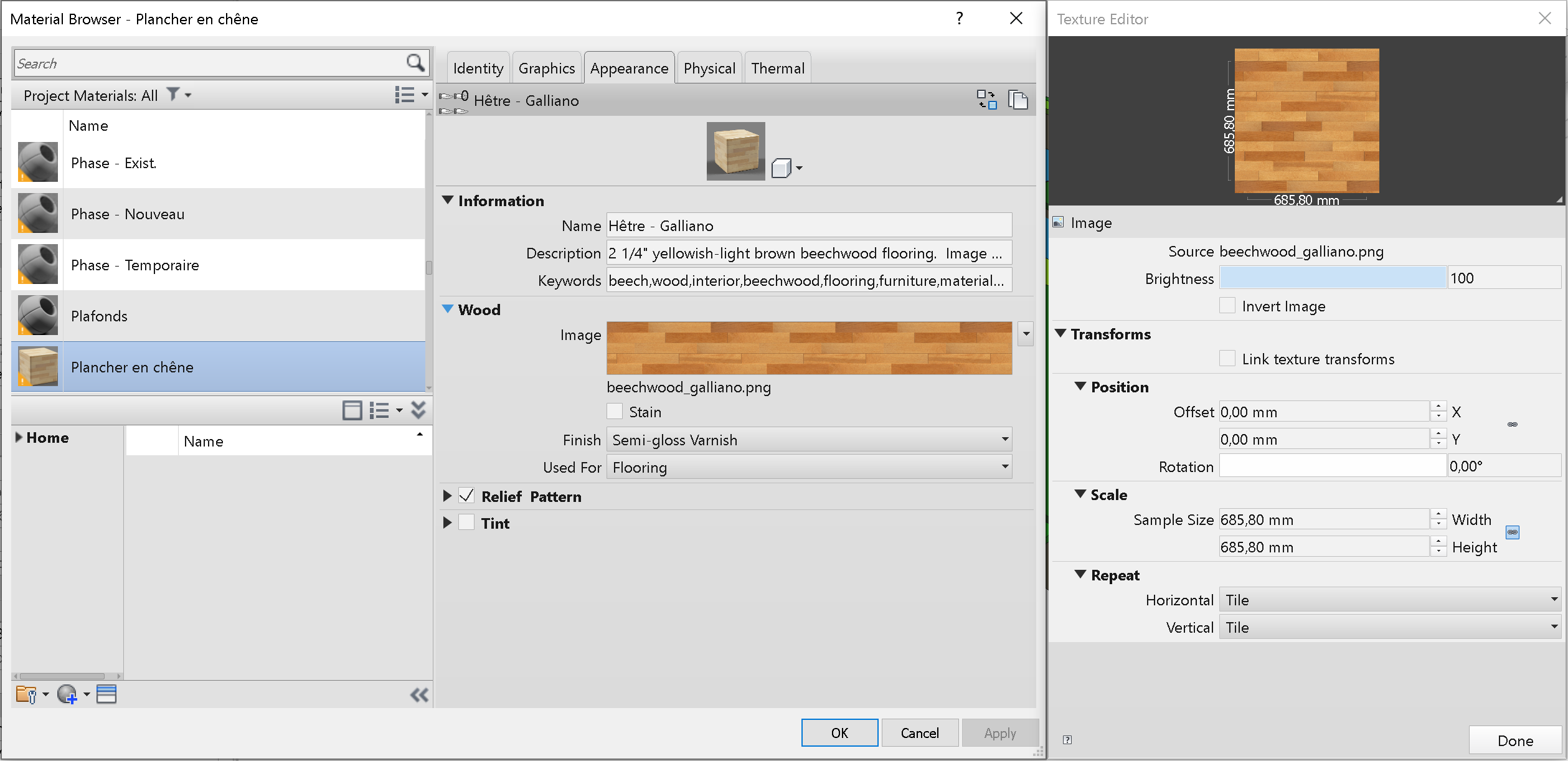1568x761 pixels.
Task: Toggle the sample size aspect lock icon
Action: pyautogui.click(x=1512, y=532)
